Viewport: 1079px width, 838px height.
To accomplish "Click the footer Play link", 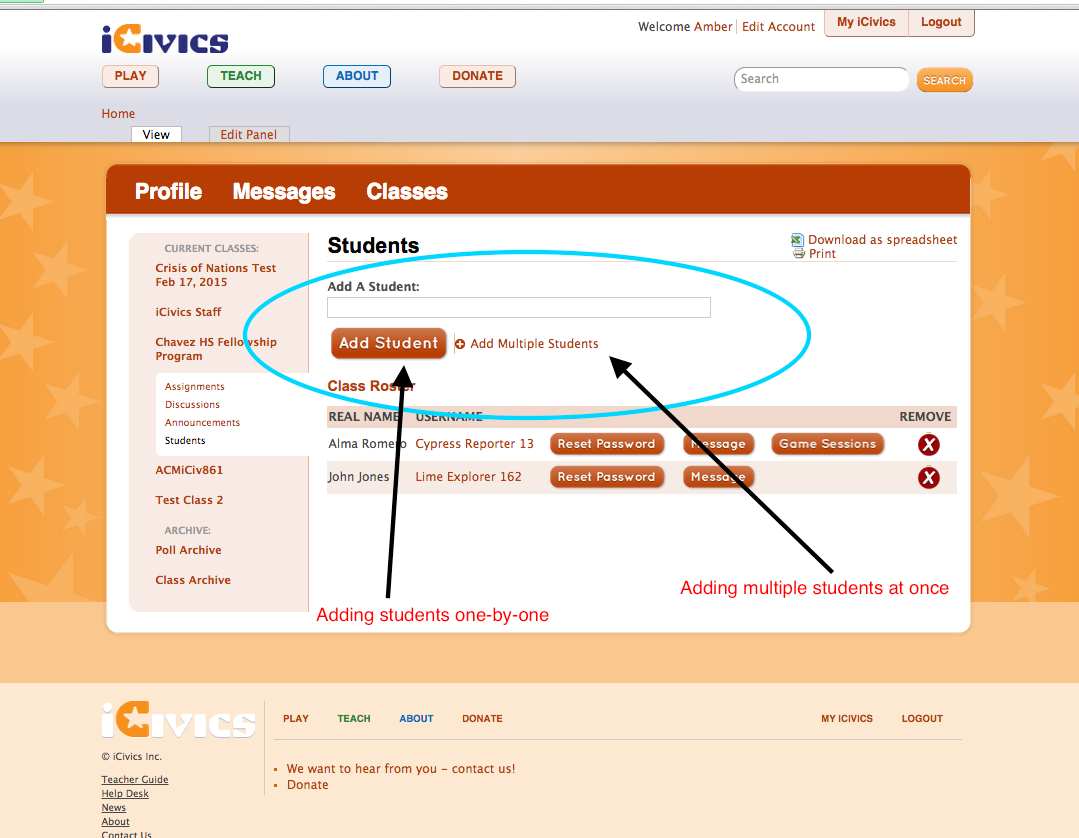I will tap(296, 718).
